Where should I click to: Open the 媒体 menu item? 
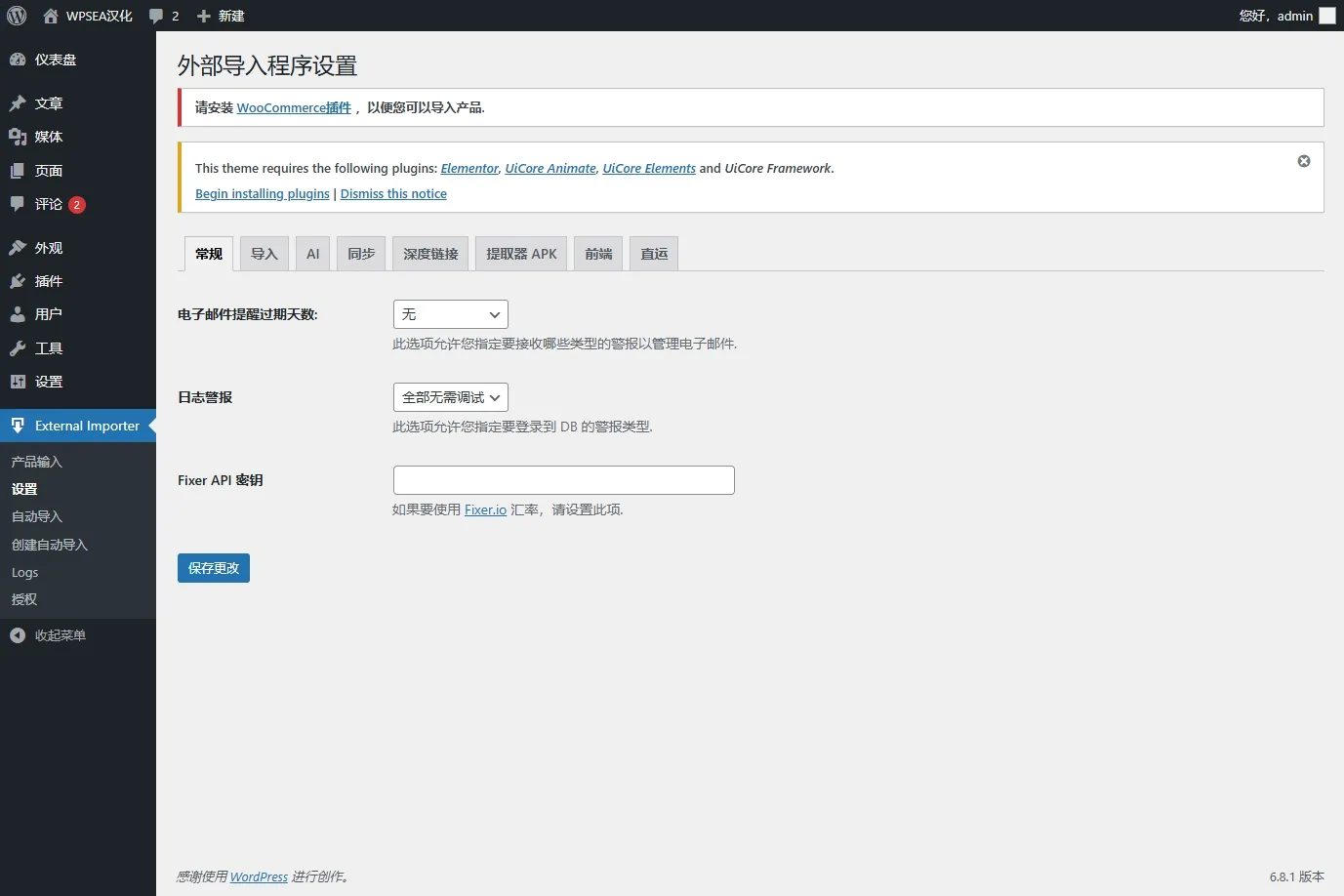pyautogui.click(x=78, y=137)
